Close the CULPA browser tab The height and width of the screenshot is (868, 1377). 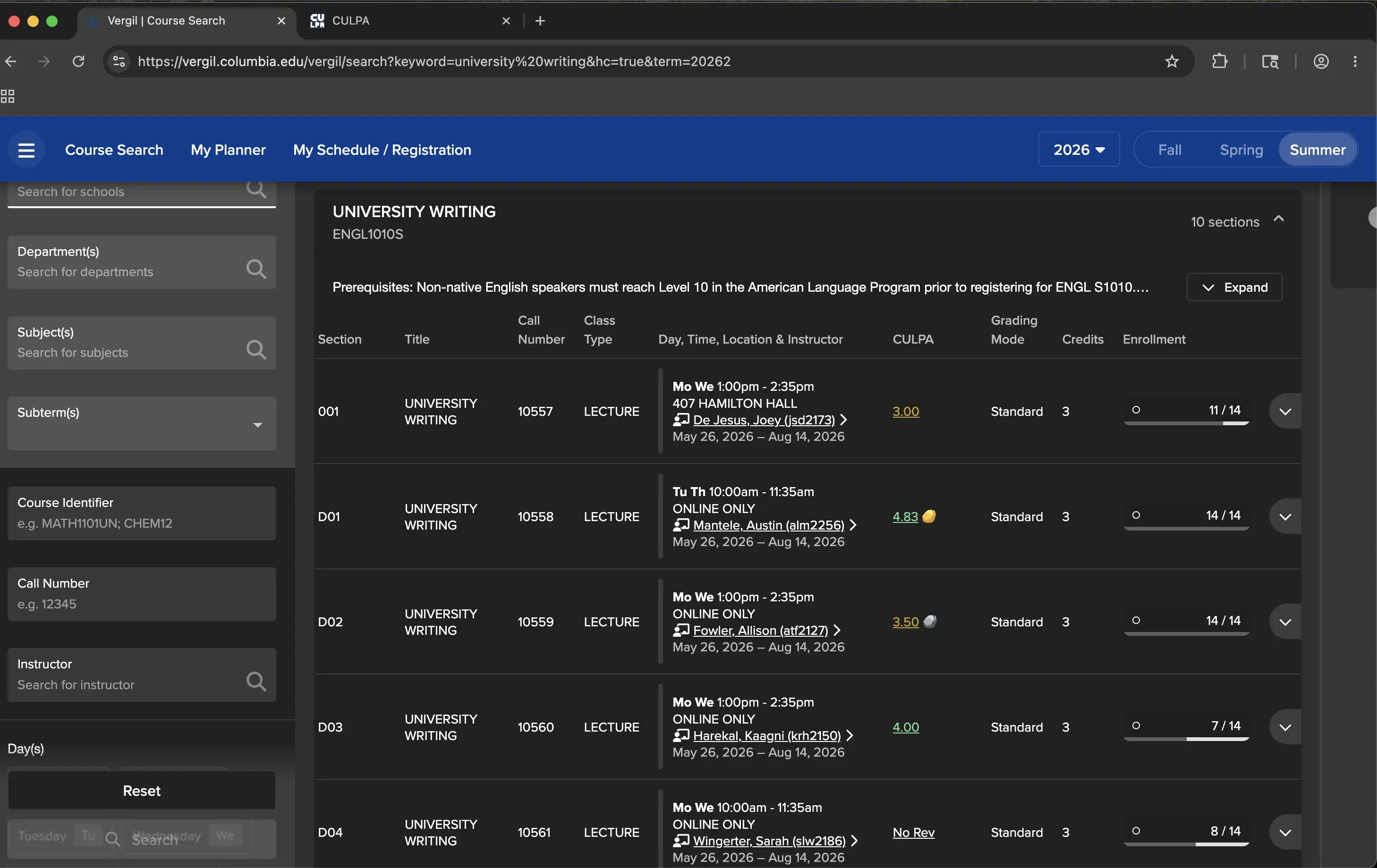point(506,21)
